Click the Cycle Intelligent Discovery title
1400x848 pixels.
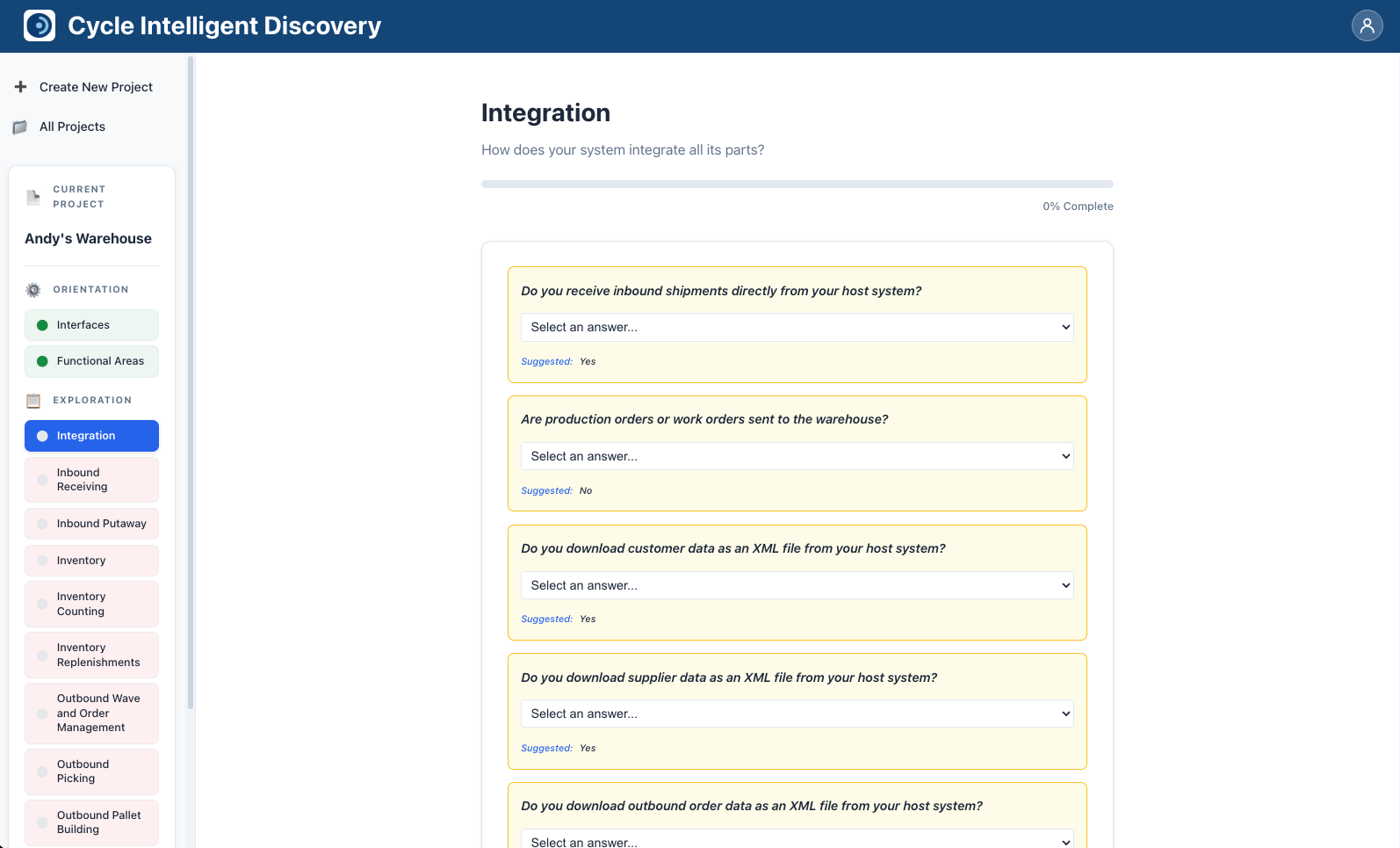pos(225,26)
